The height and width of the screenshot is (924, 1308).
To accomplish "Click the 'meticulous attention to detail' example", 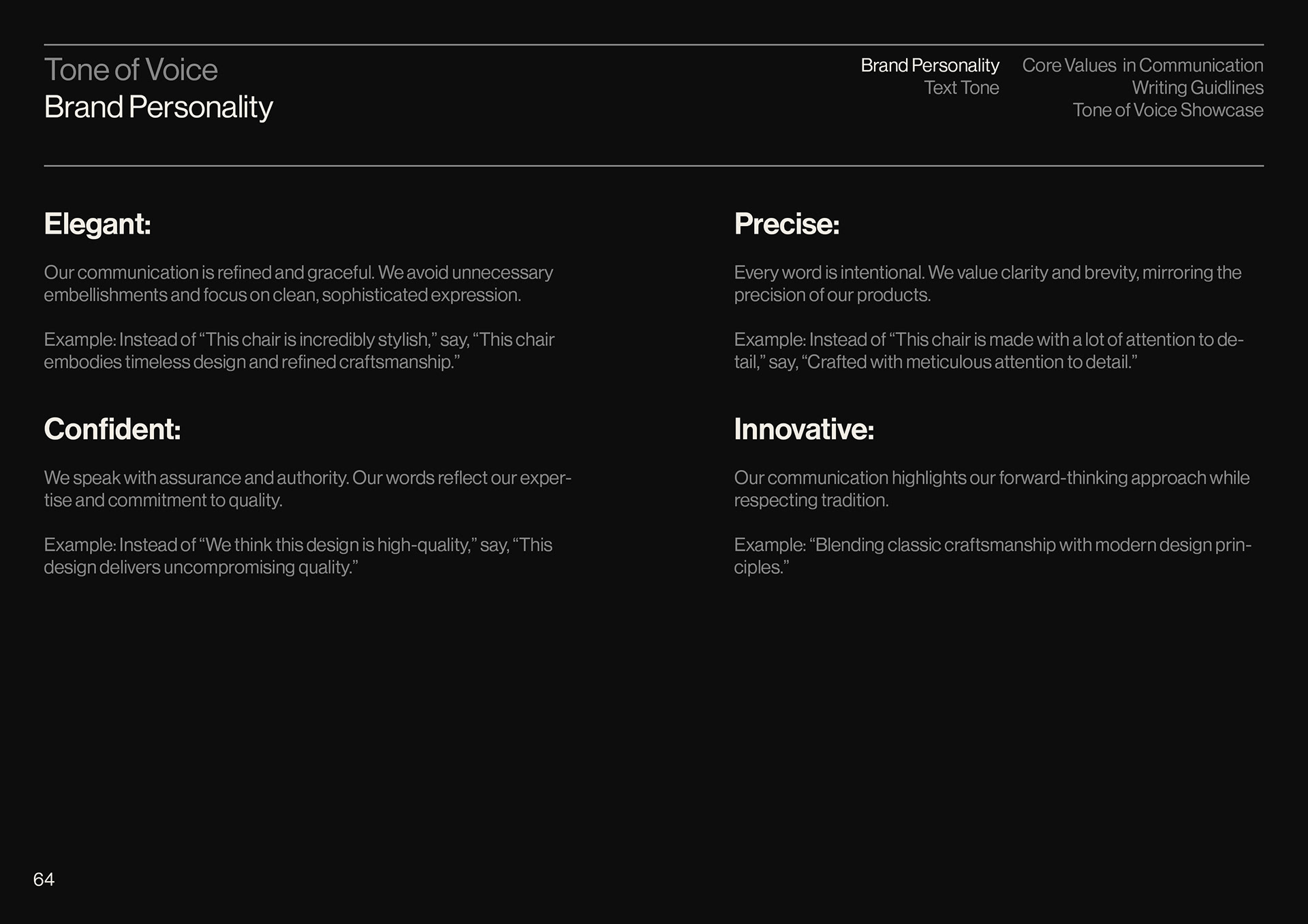I will pyautogui.click(x=988, y=351).
